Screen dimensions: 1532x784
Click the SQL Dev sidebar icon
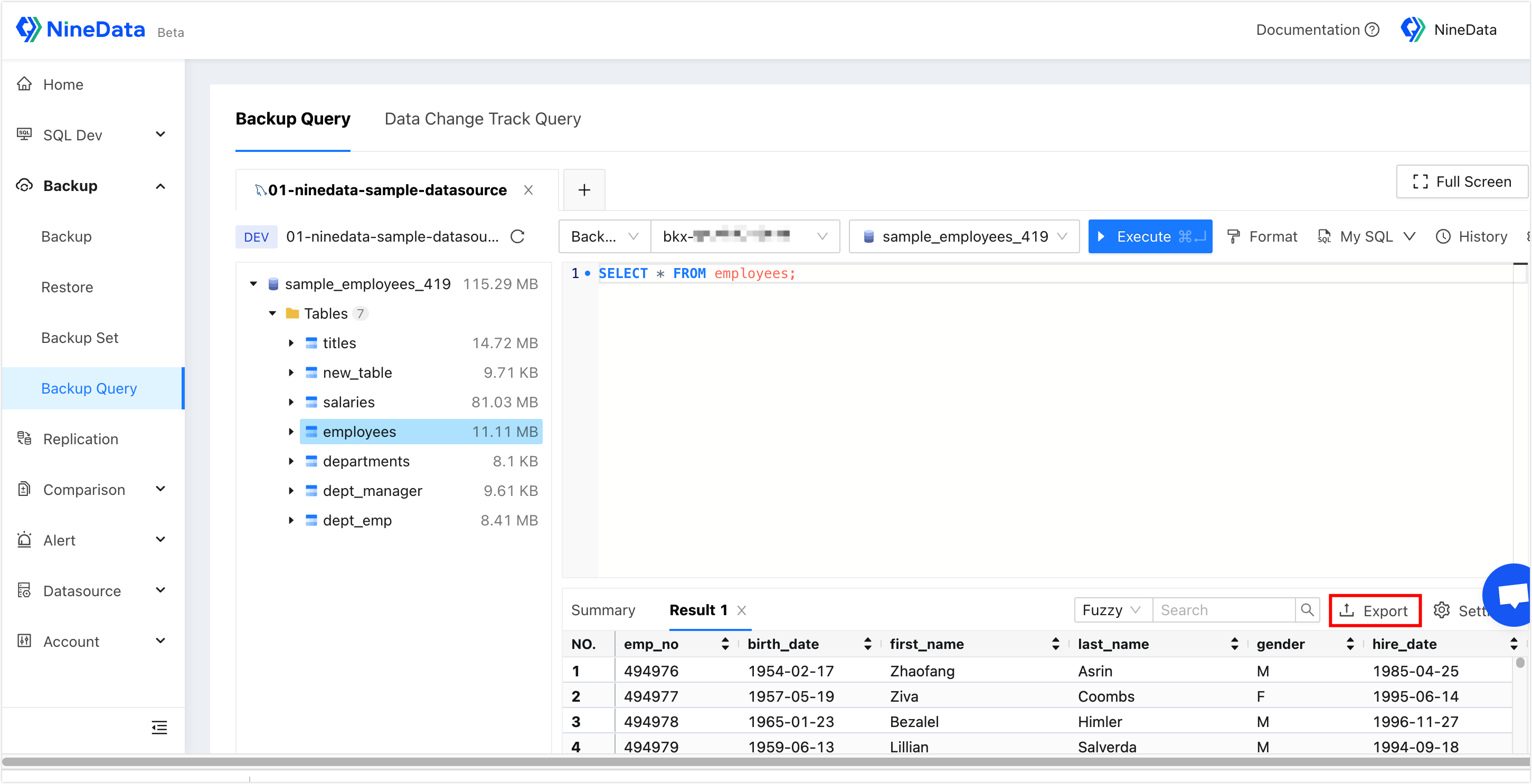click(24, 135)
